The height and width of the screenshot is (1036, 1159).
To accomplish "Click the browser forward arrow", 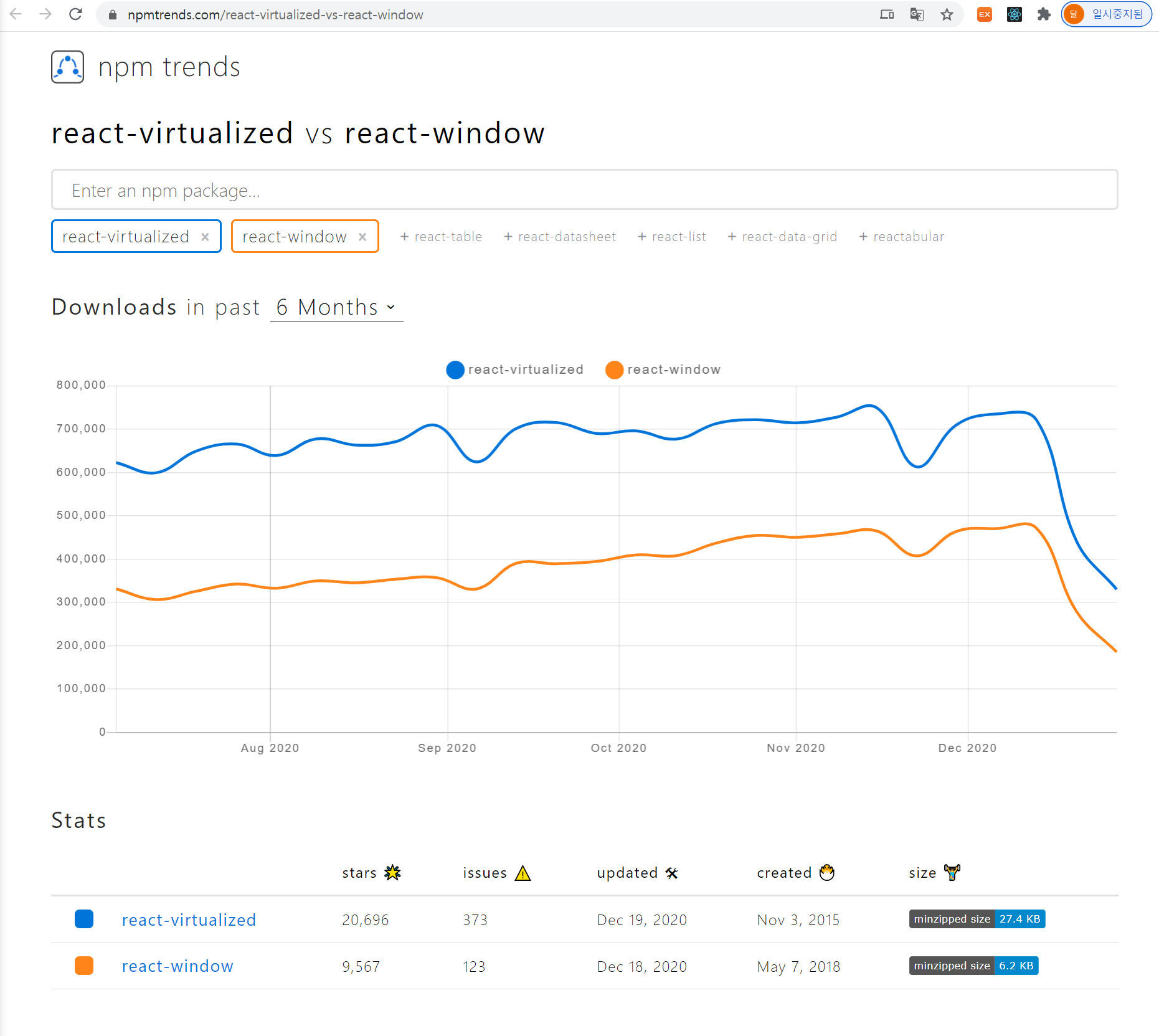I will tap(45, 14).
